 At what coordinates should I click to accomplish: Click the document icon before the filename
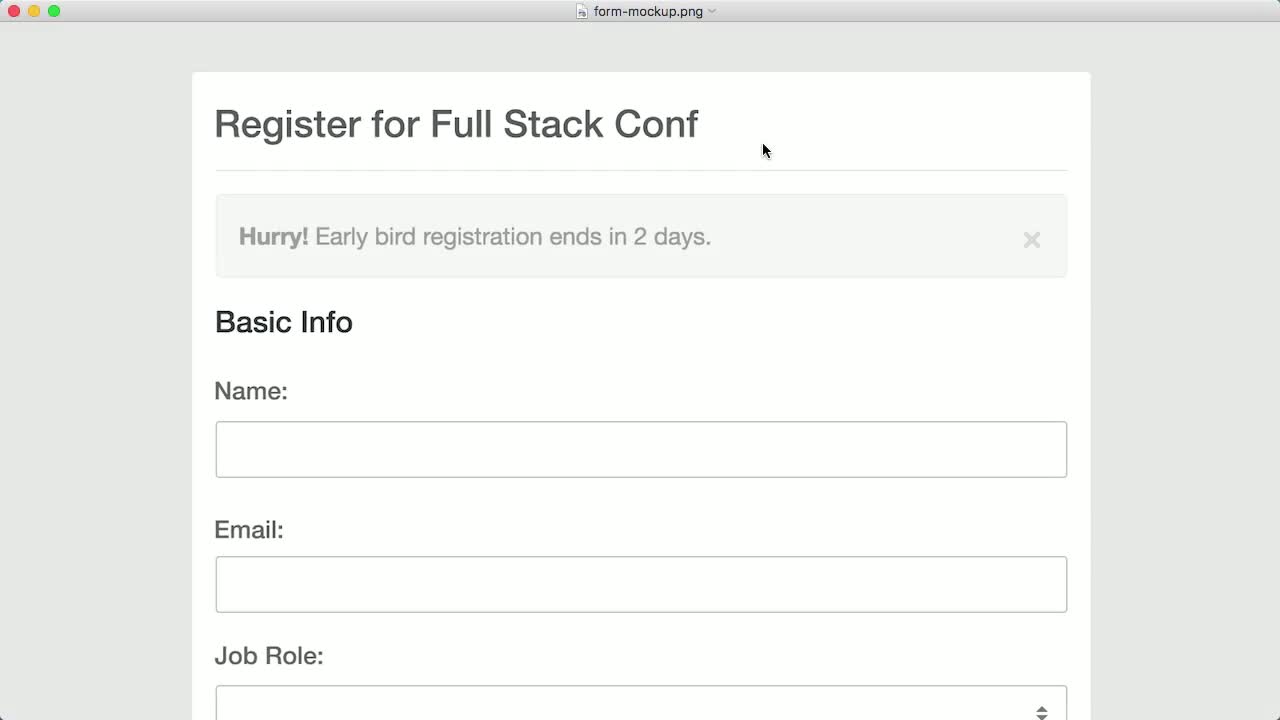coord(581,11)
